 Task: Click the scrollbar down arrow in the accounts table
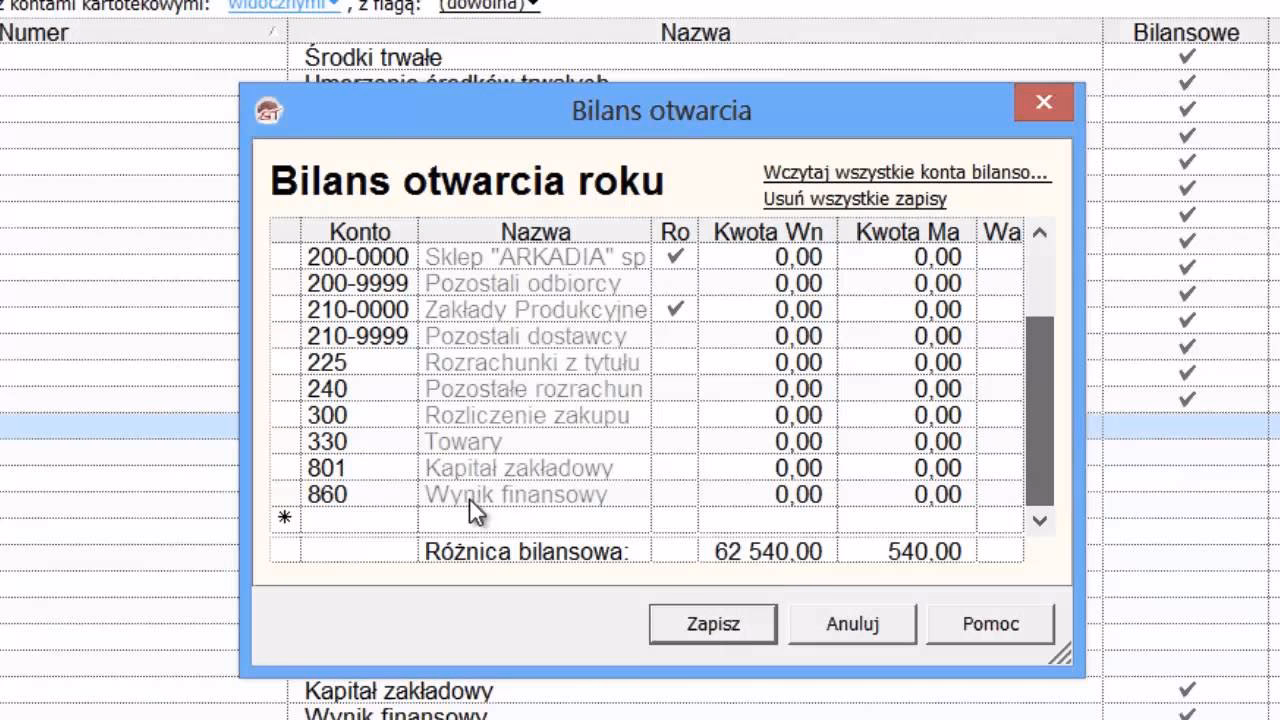pyautogui.click(x=1039, y=521)
